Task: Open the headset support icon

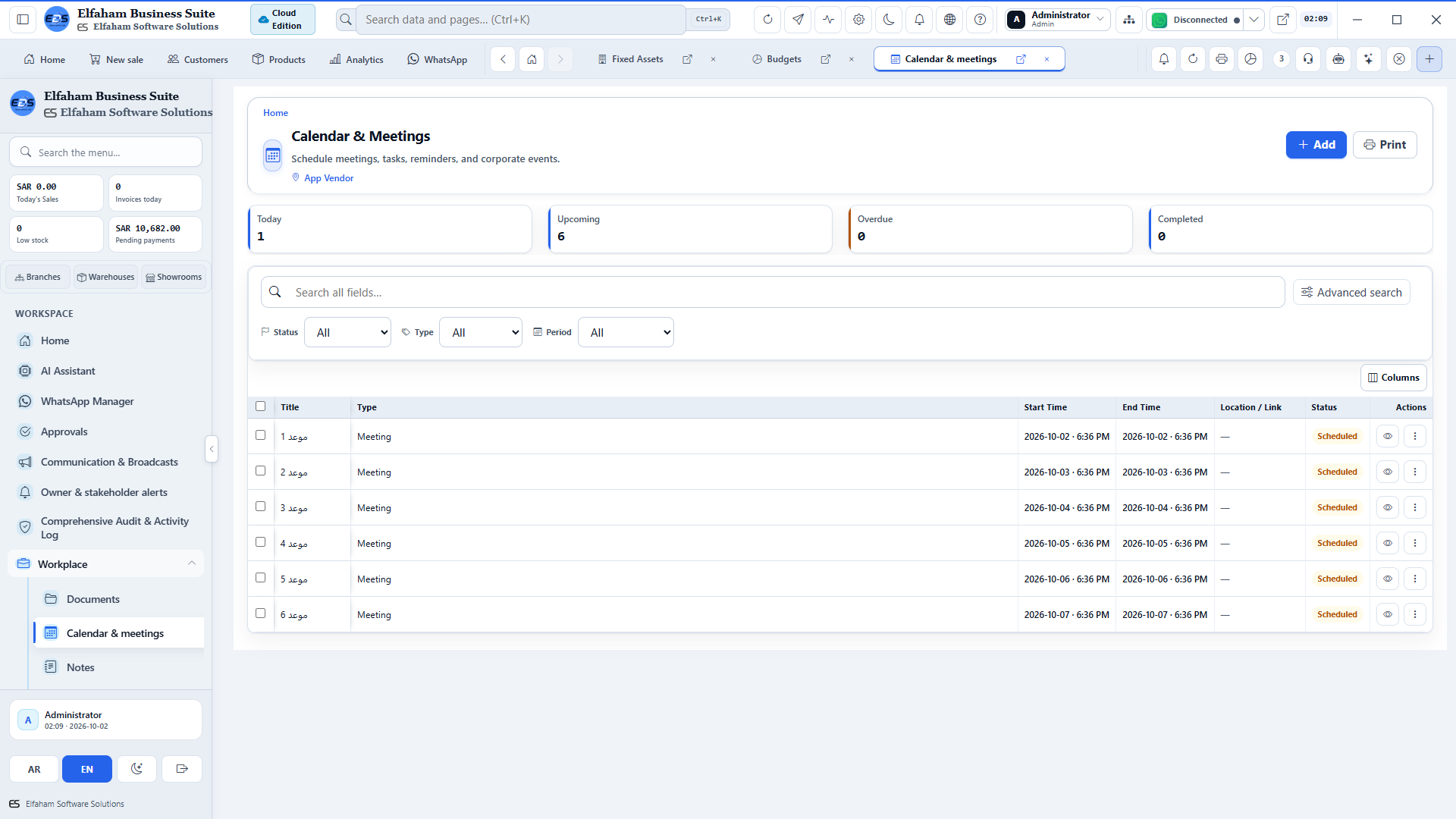Action: [x=1308, y=59]
